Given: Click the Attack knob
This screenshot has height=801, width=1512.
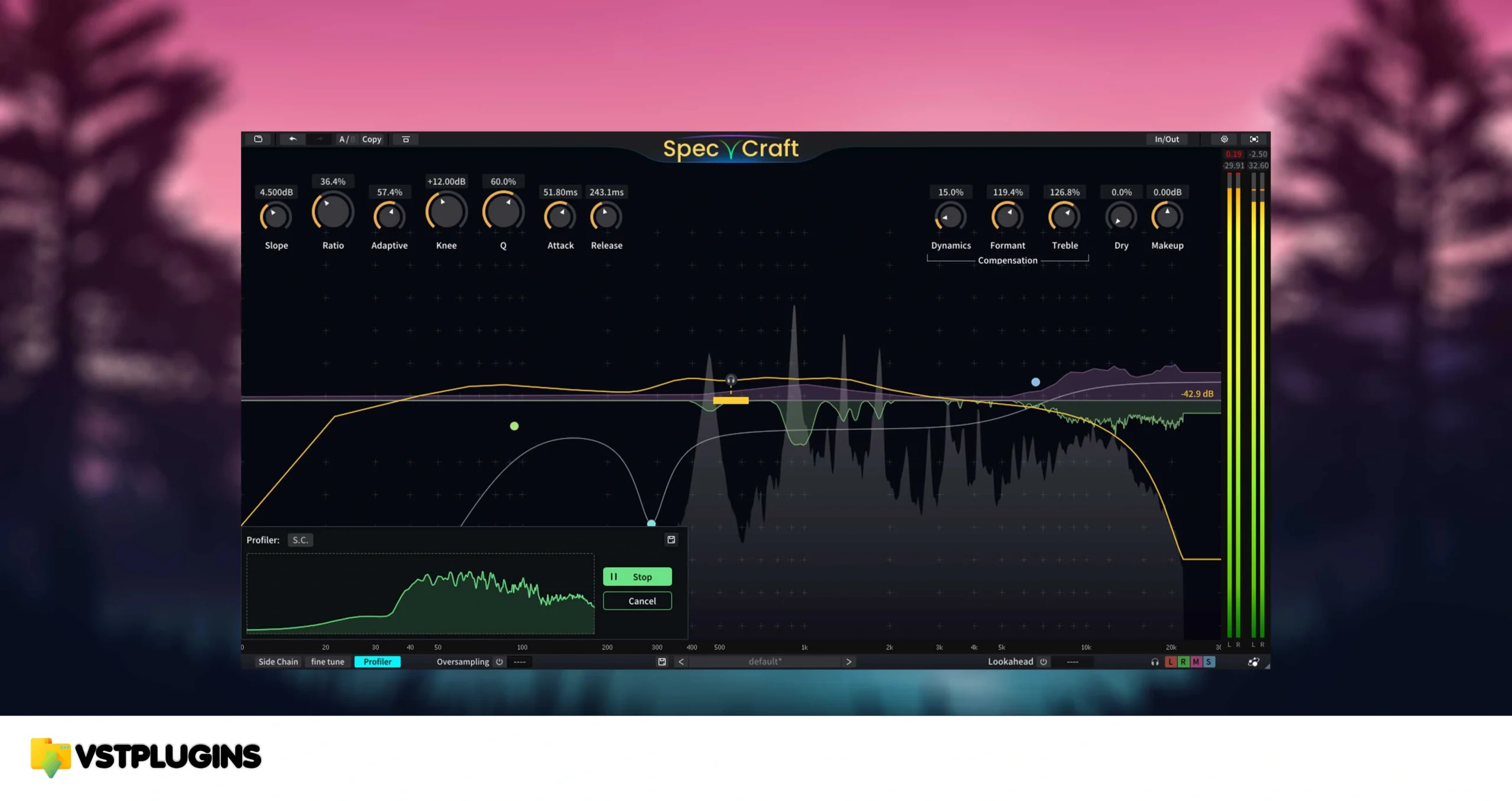Looking at the screenshot, I should pos(560,217).
